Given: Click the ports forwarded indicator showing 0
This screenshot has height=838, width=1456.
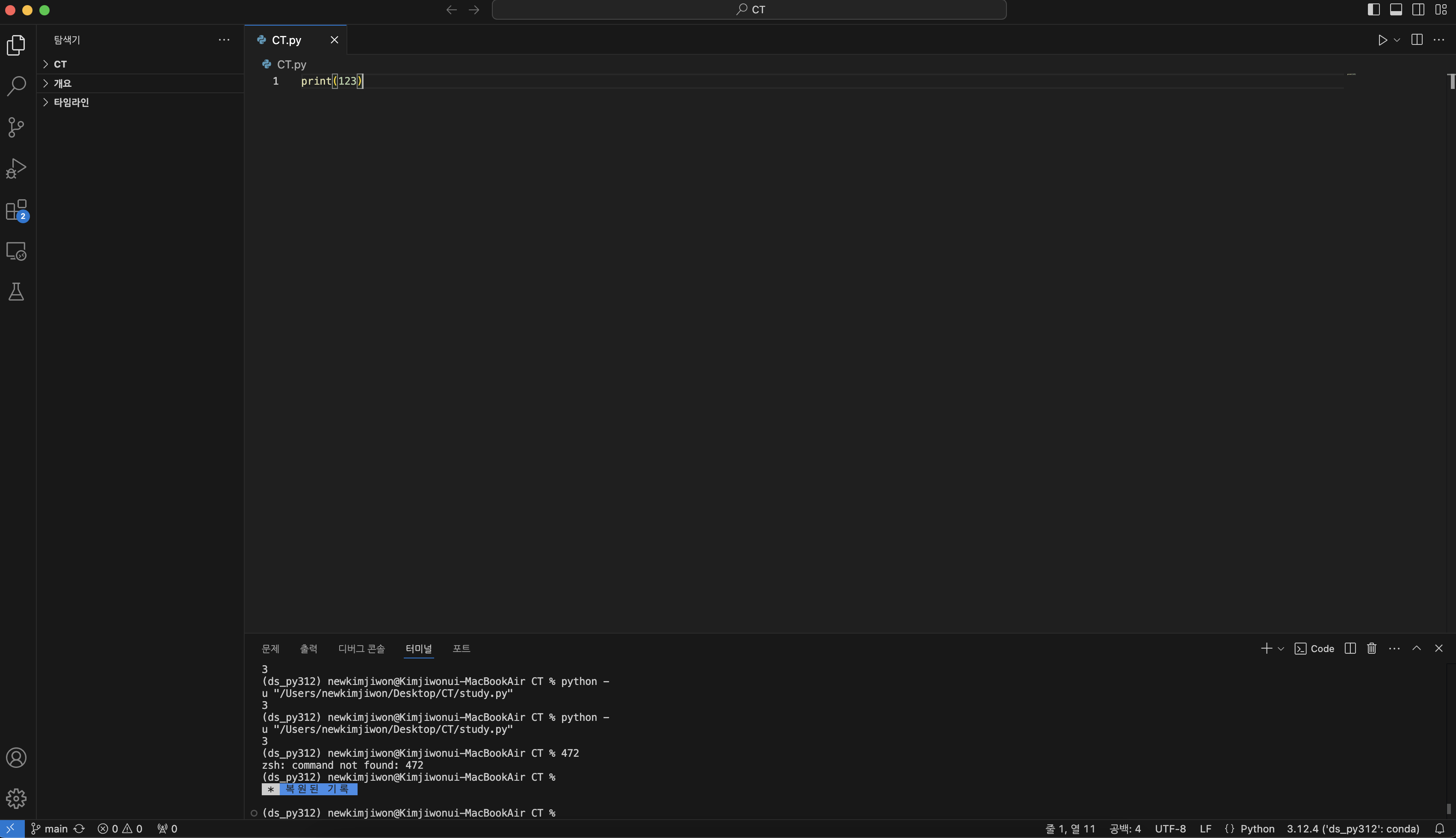Looking at the screenshot, I should (168, 829).
